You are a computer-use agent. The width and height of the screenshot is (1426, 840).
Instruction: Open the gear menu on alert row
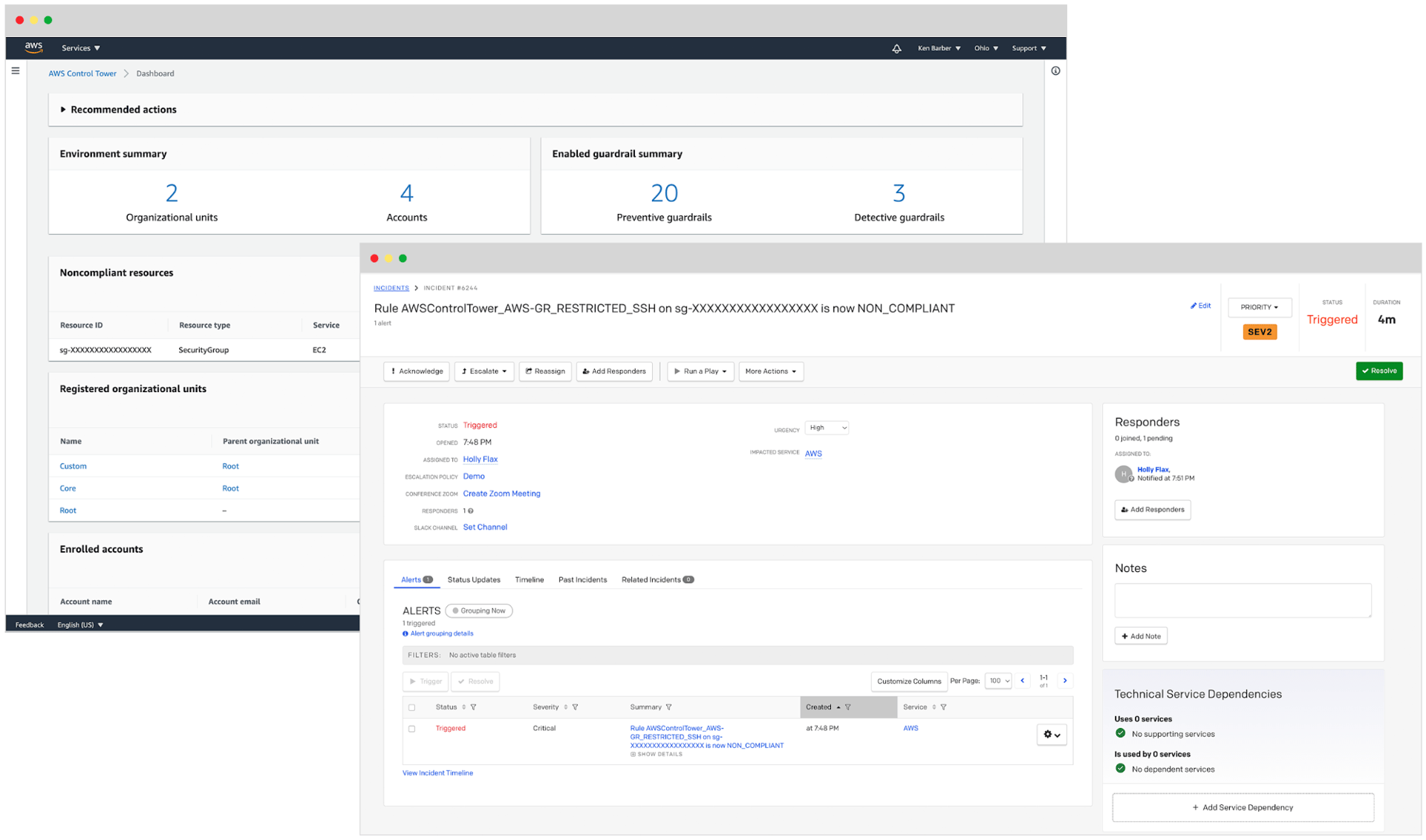click(x=1051, y=735)
